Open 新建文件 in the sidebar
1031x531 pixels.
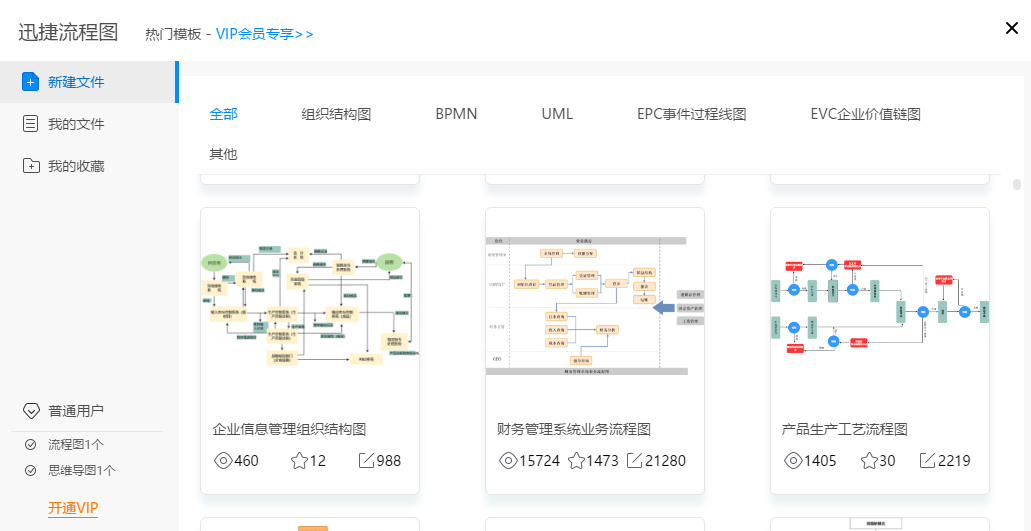point(88,82)
